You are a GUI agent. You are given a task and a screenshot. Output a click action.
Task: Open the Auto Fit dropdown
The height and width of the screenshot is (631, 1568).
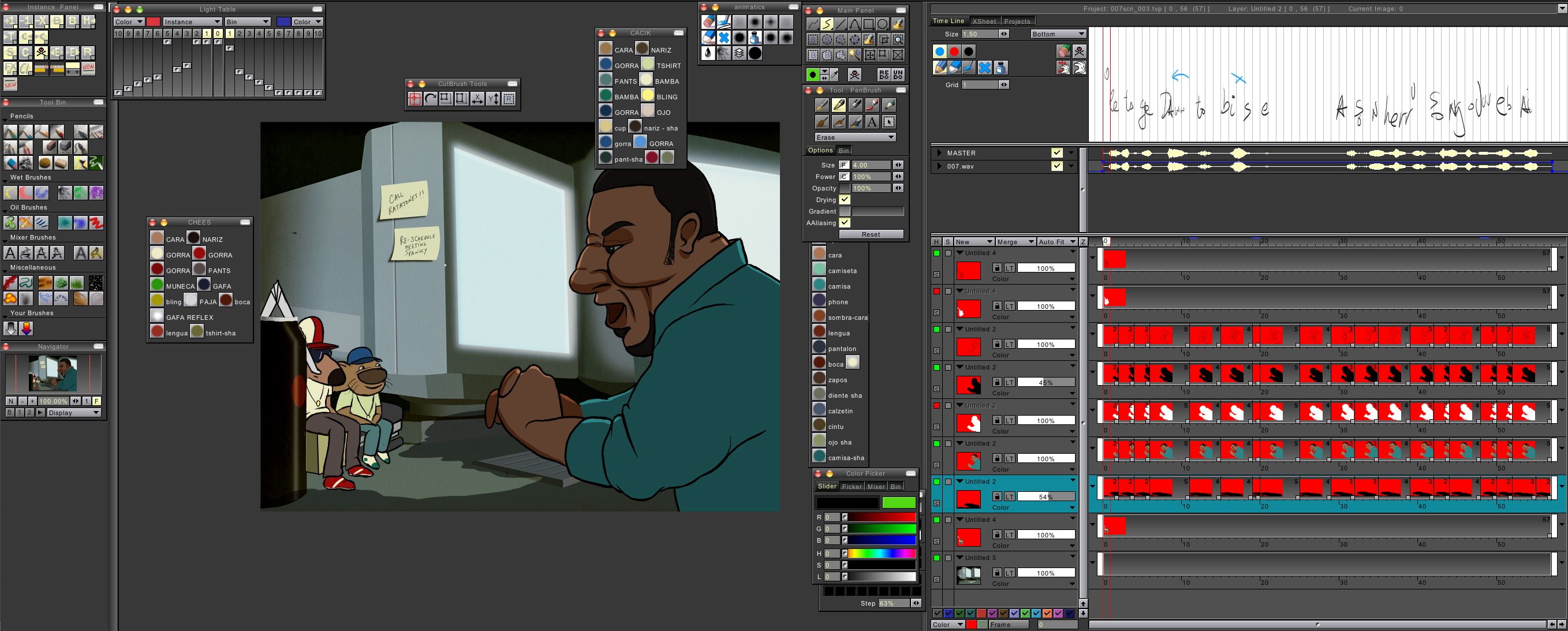[x=1056, y=242]
